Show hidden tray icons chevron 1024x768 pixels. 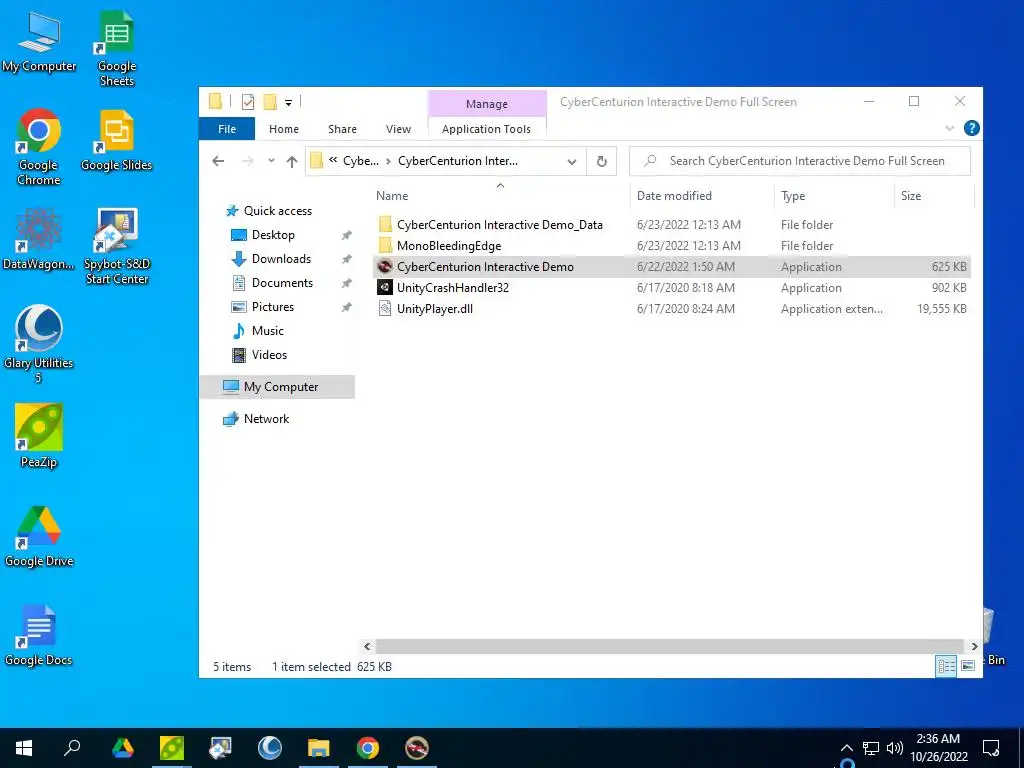846,748
